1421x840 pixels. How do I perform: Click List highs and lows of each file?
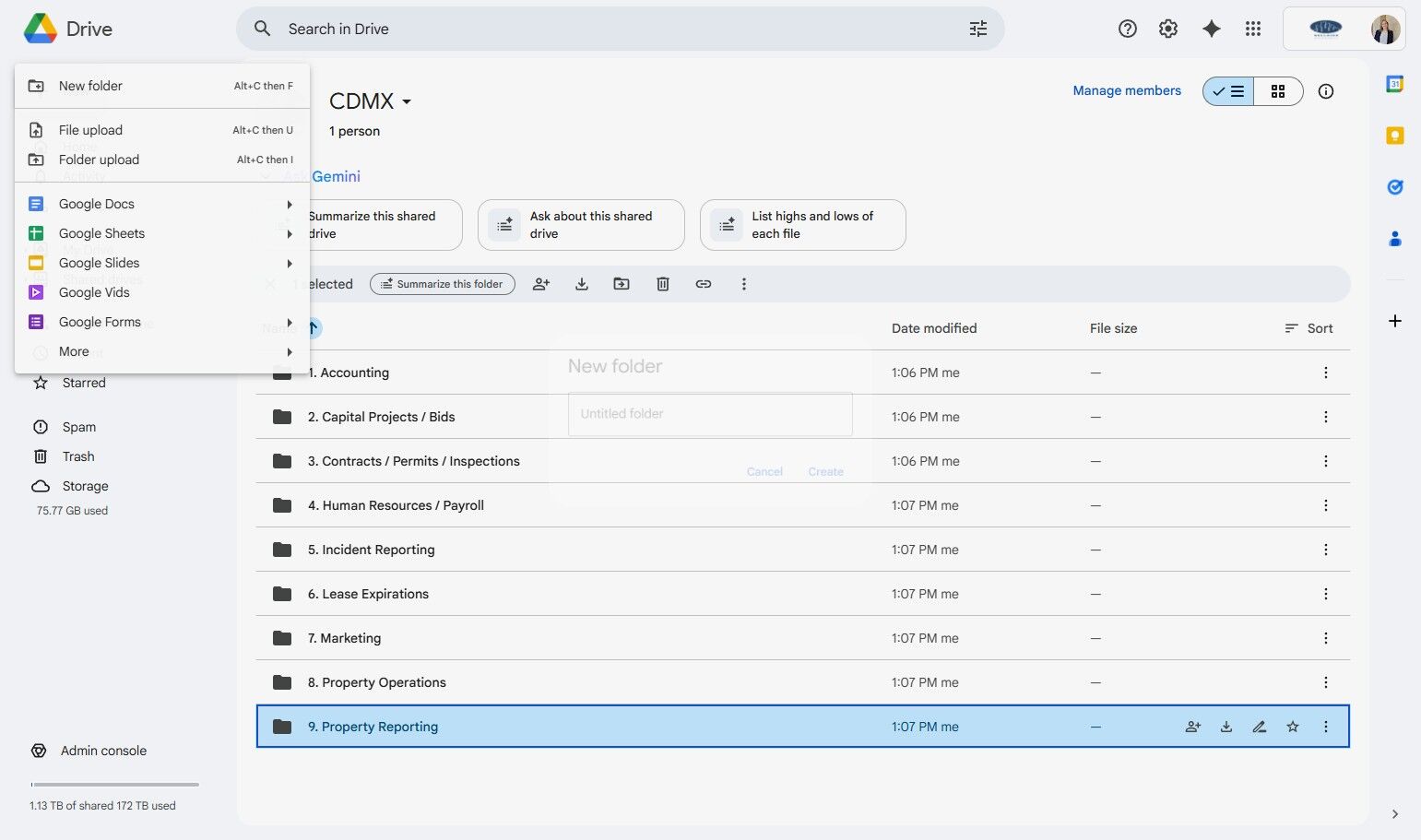click(803, 225)
